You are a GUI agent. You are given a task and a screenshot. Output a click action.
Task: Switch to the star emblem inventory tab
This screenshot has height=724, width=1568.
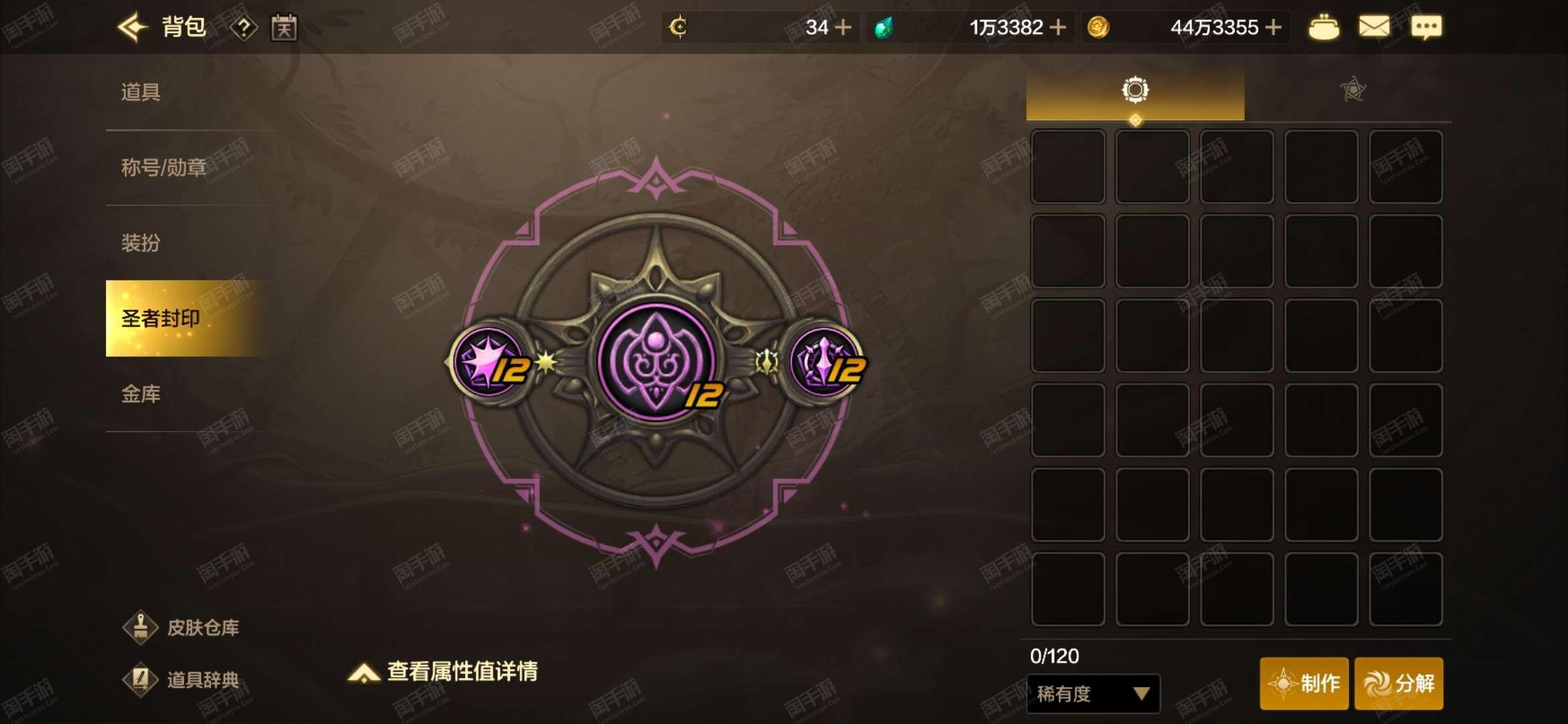tap(1353, 89)
